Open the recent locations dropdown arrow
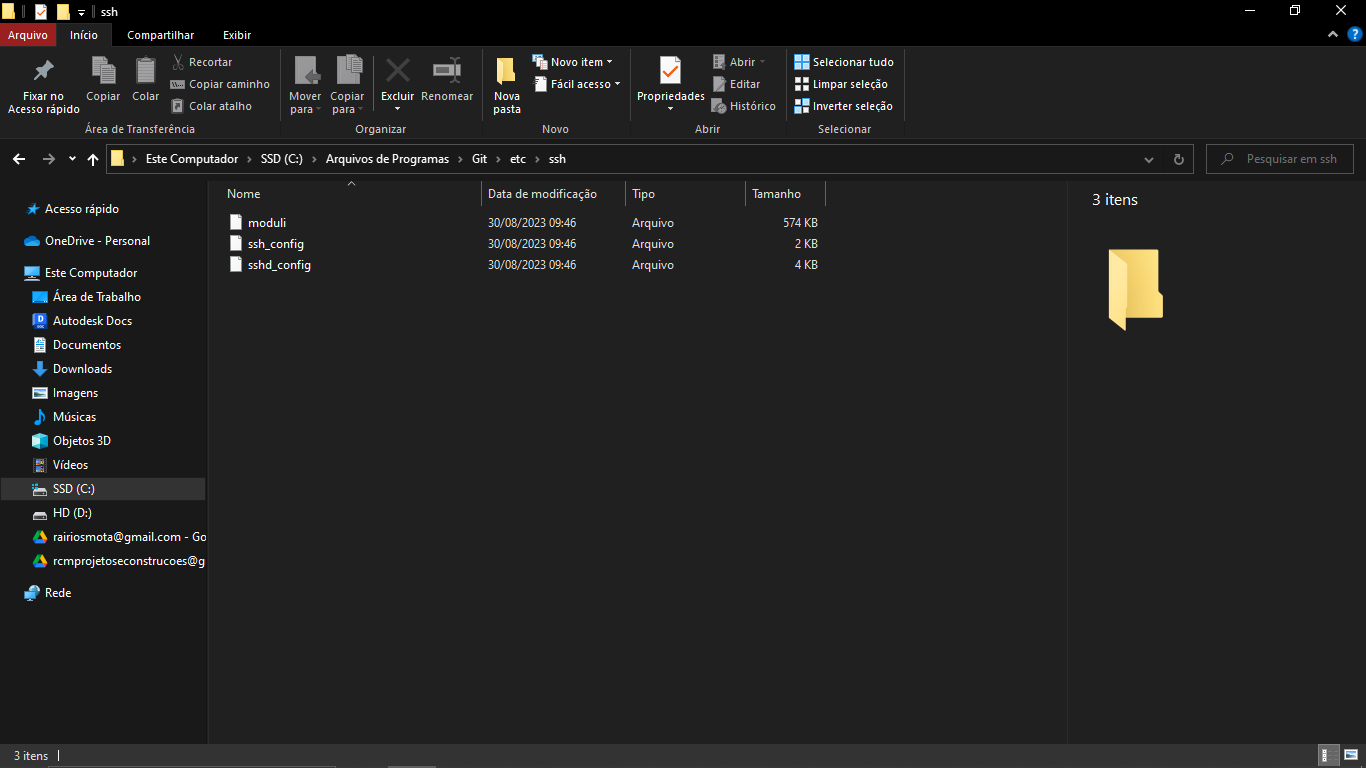This screenshot has height=768, width=1366. [x=72, y=159]
